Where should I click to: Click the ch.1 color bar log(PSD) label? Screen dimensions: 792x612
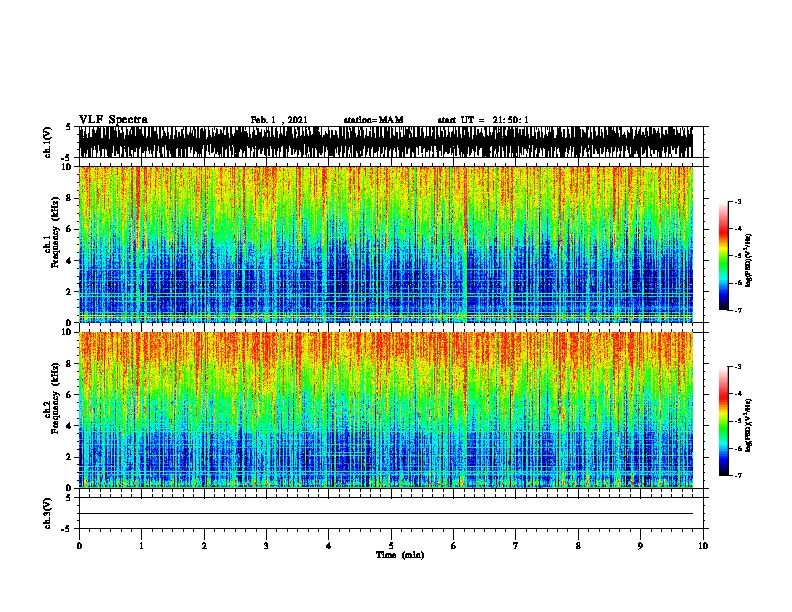point(749,261)
